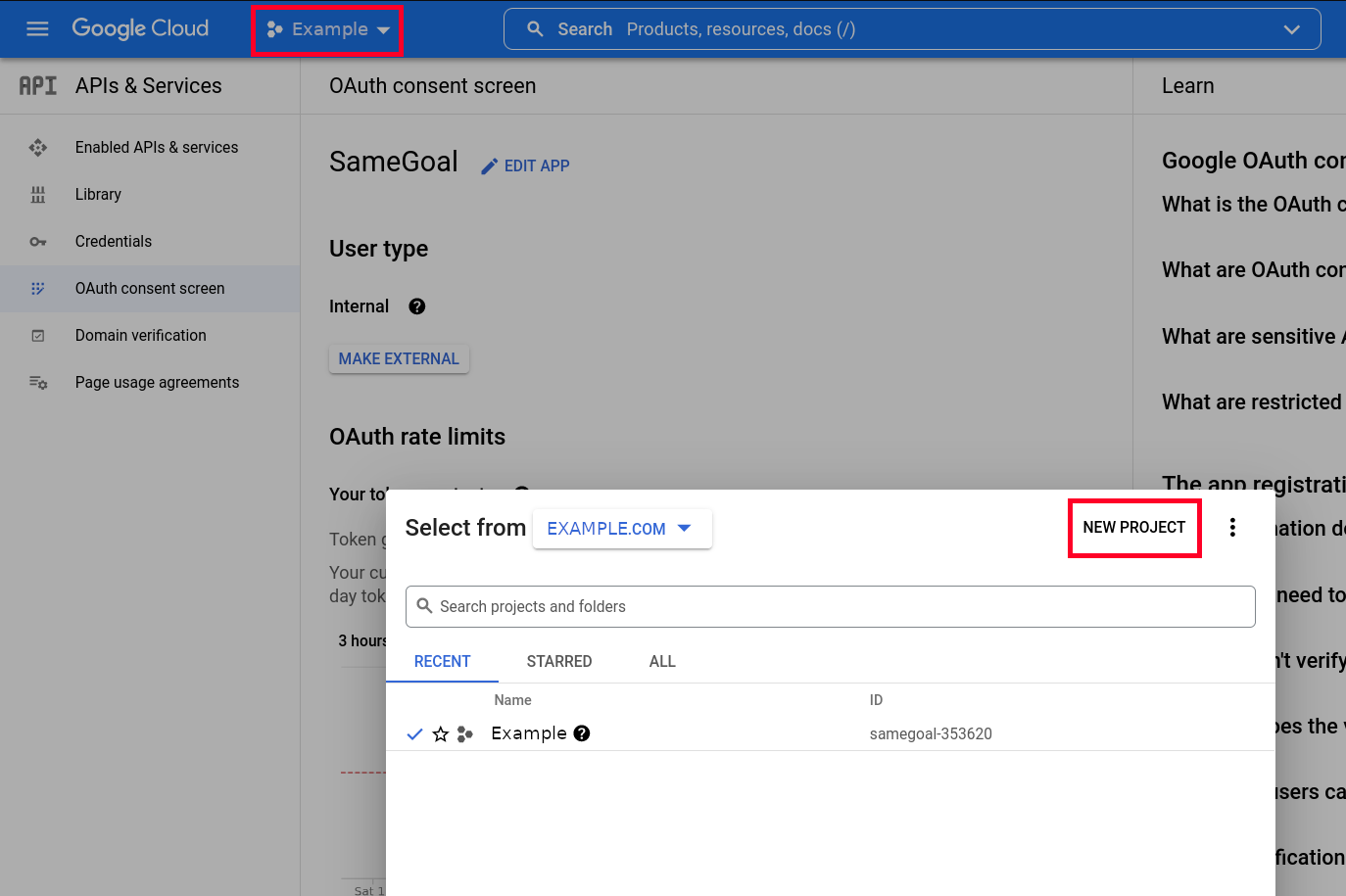
Task: Click the SameGoal app name heading
Action: (x=394, y=162)
